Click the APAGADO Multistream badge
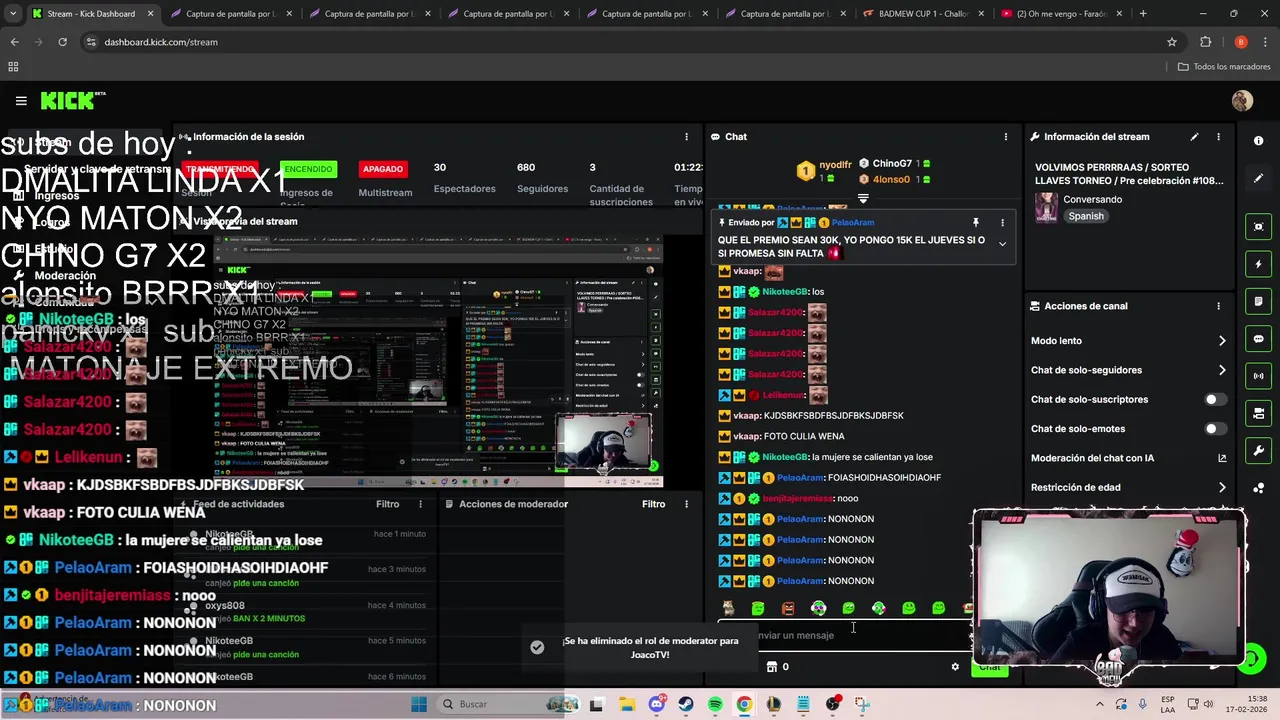Screen dimensions: 1280x720 (383, 169)
